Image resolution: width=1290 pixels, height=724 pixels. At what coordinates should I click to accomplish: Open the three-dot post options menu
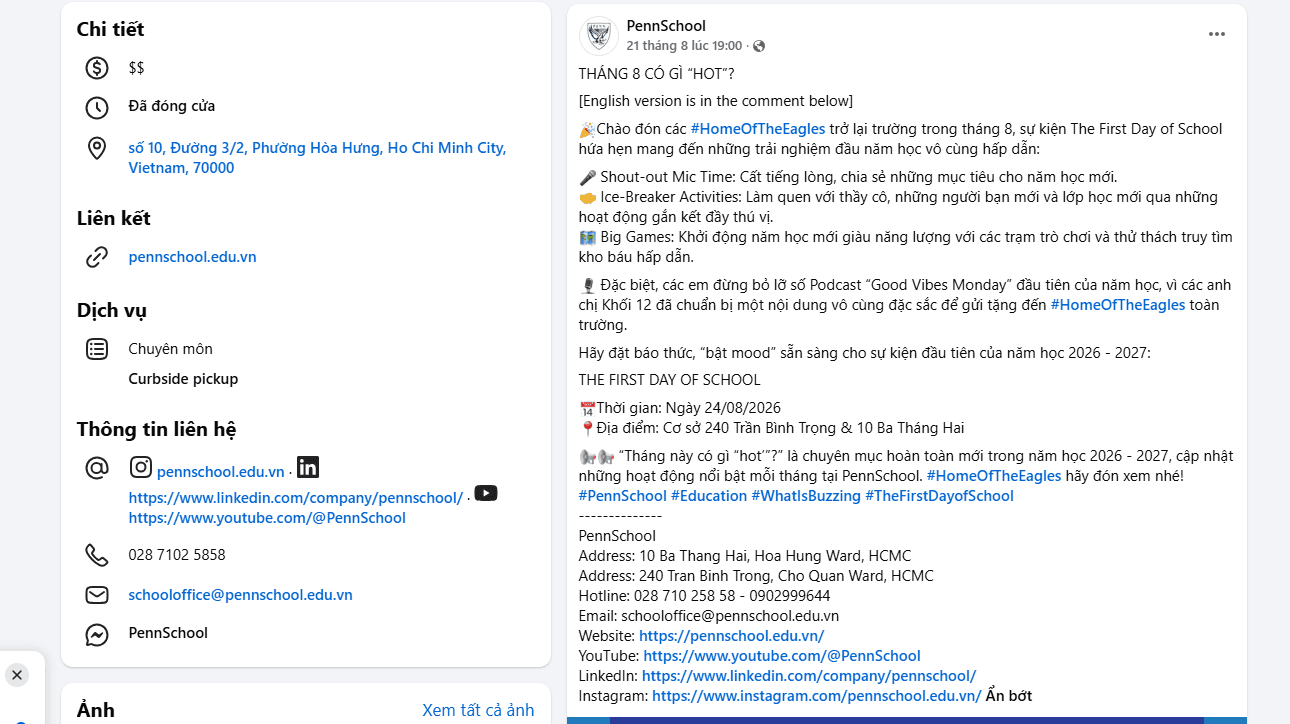tap(1217, 34)
